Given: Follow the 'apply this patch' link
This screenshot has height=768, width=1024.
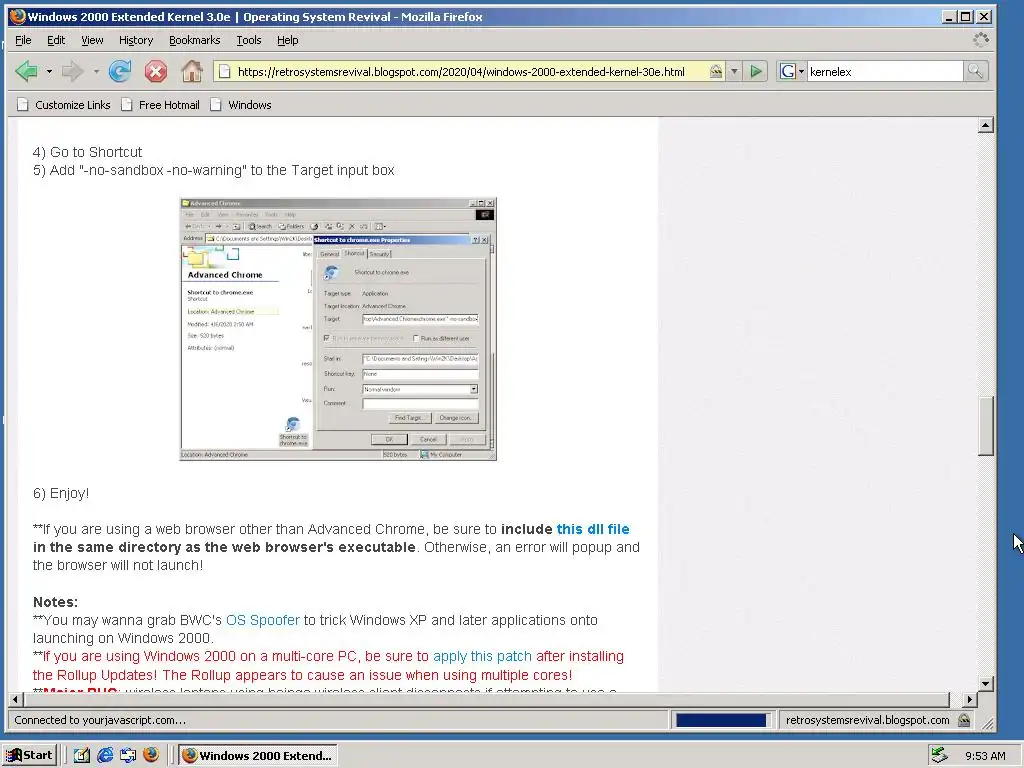Looking at the screenshot, I should [483, 656].
